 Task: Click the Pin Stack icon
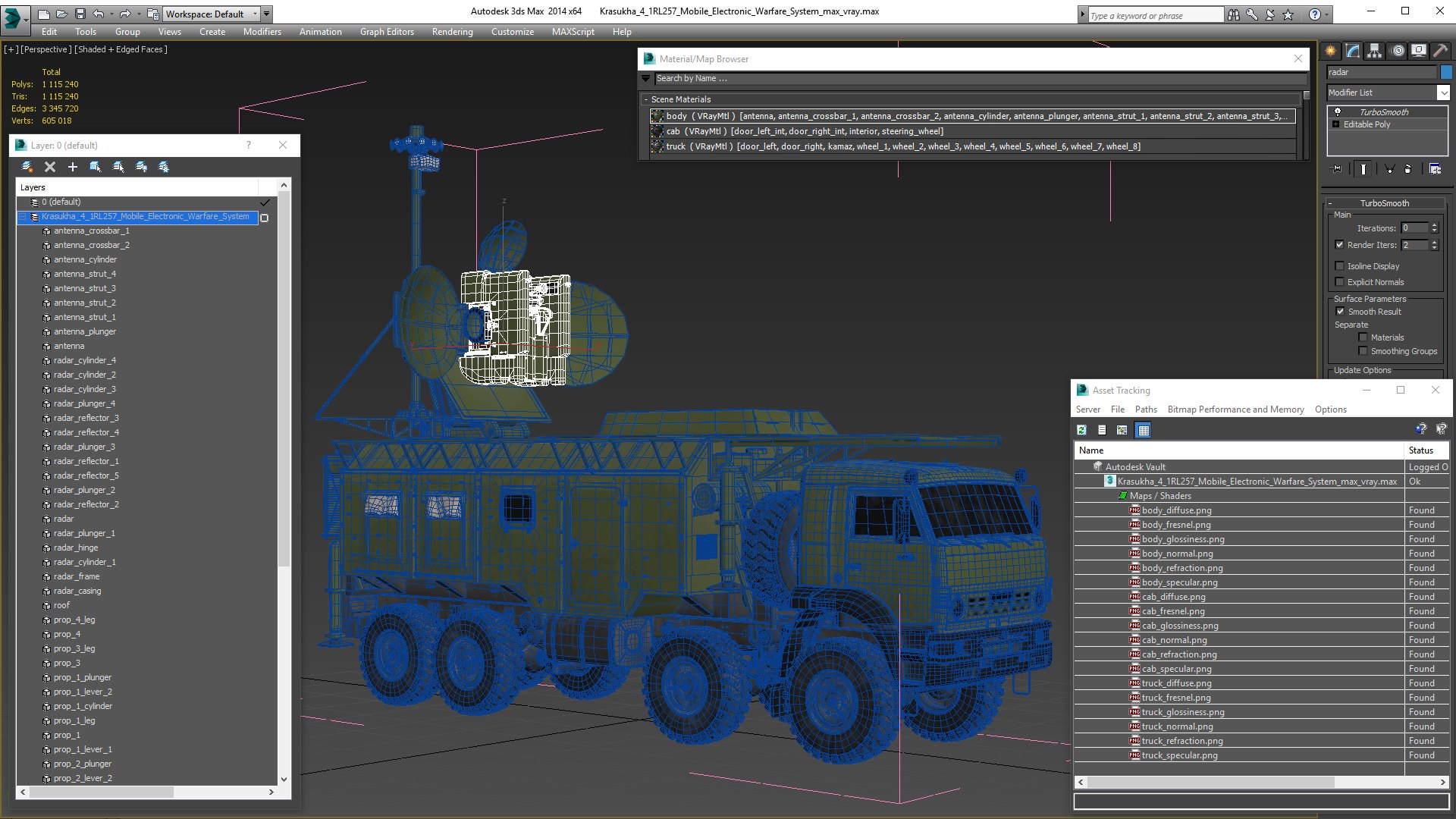[1337, 169]
